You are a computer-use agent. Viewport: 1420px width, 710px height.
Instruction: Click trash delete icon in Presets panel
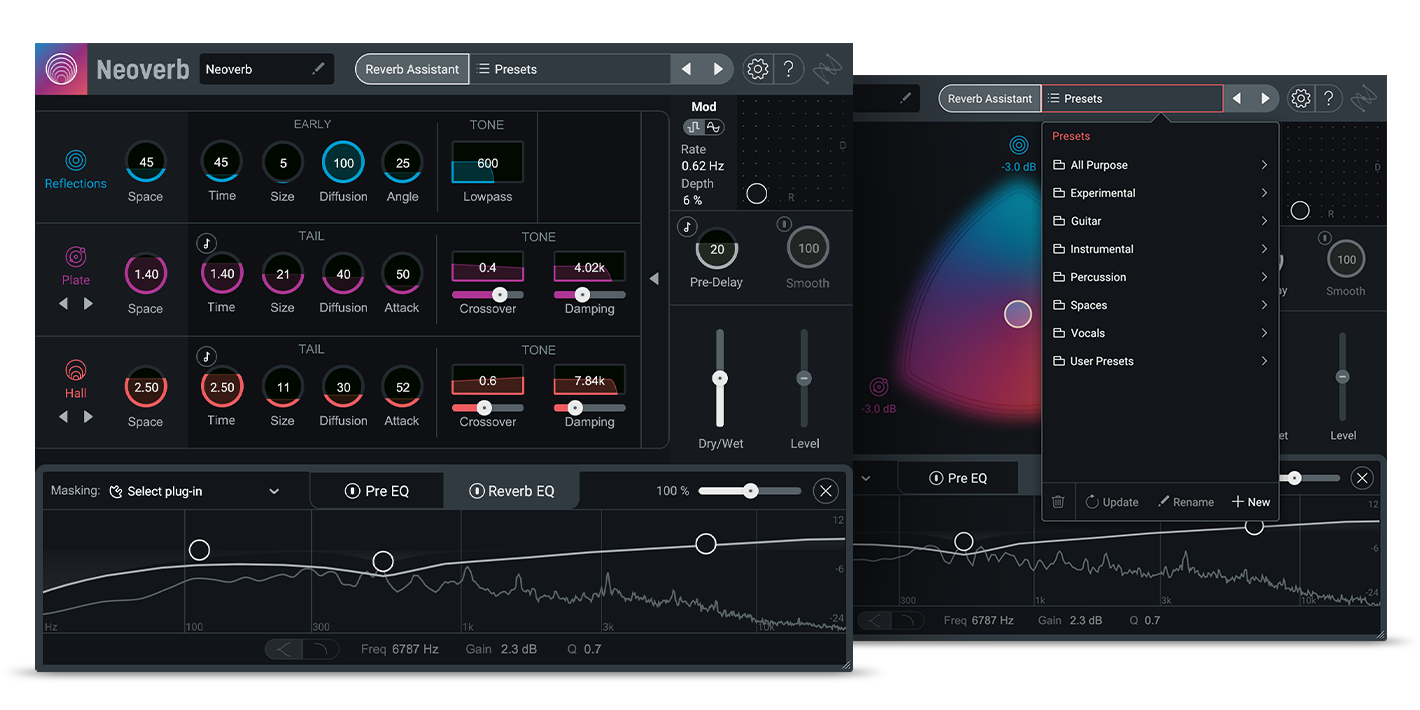(x=1058, y=502)
